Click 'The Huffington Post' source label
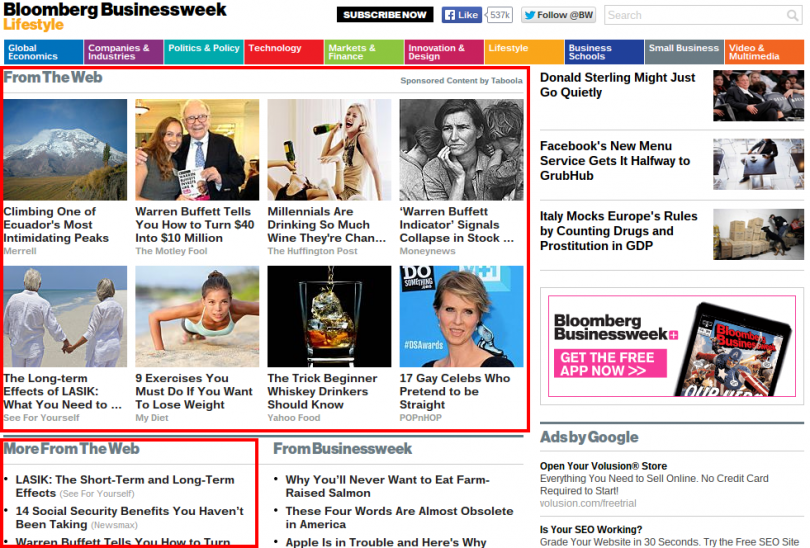 pyautogui.click(x=313, y=251)
